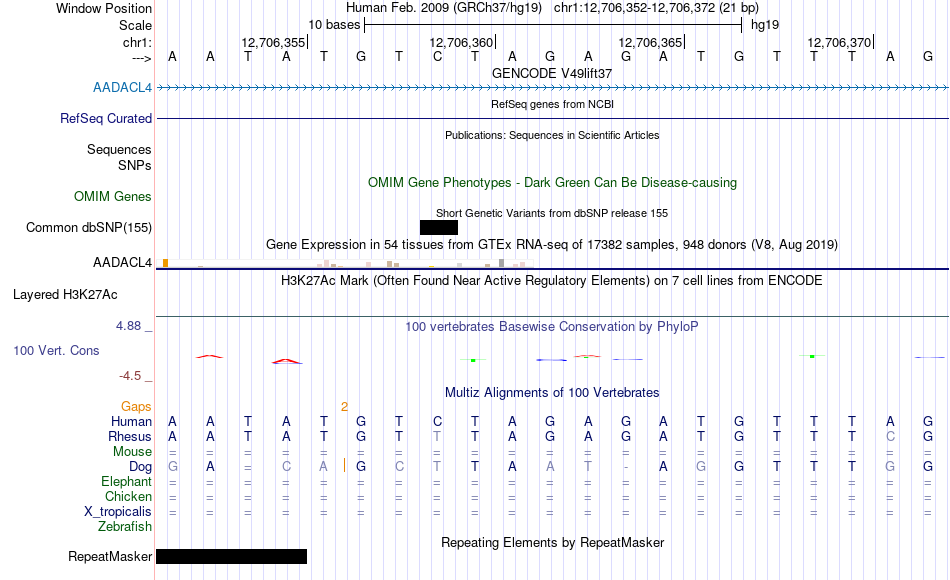Image resolution: width=950 pixels, height=580 pixels.
Task: Click the Common dbSNP(155) track label
Action: 88,227
